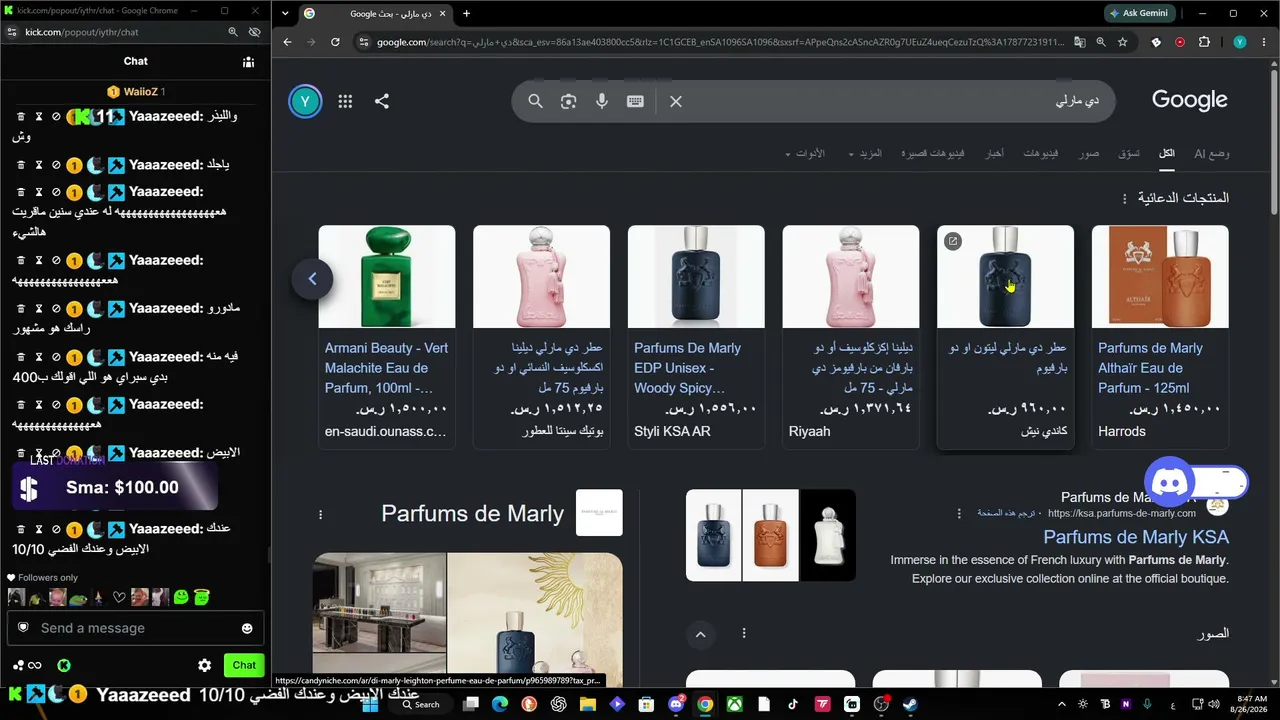
Task: Open the Styli KSA AR Woody Spicy product
Action: click(x=696, y=337)
